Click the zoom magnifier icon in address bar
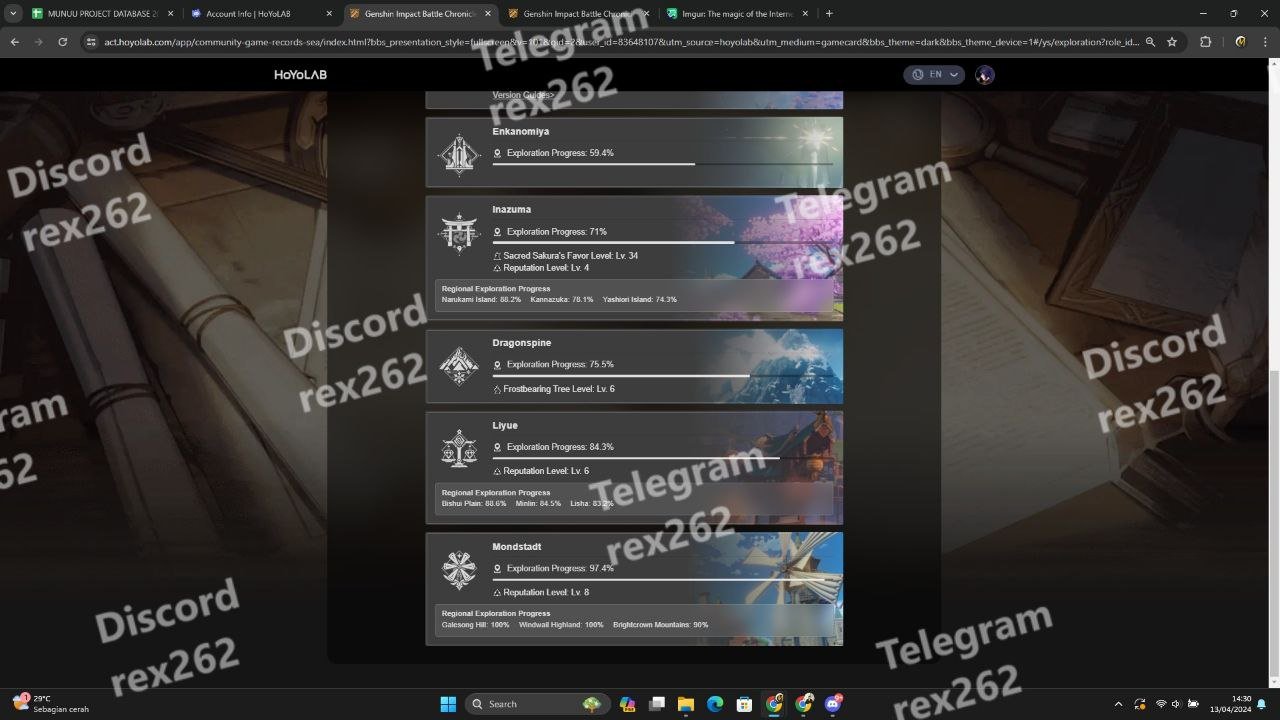Image resolution: width=1280 pixels, height=720 pixels. [1150, 42]
